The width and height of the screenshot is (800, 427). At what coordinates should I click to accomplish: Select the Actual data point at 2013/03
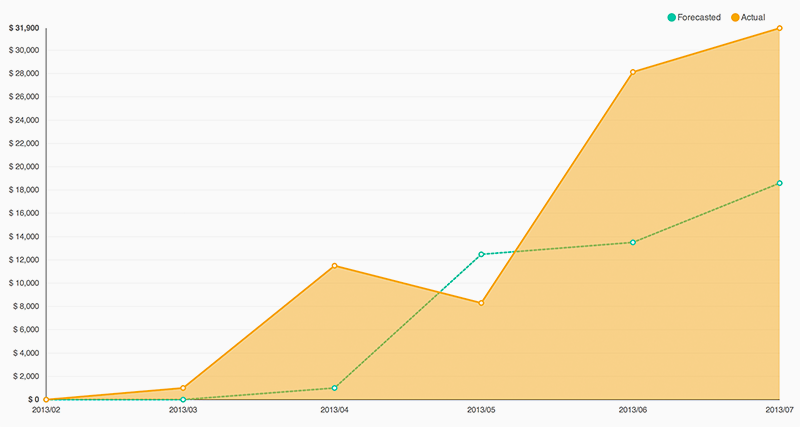click(183, 388)
